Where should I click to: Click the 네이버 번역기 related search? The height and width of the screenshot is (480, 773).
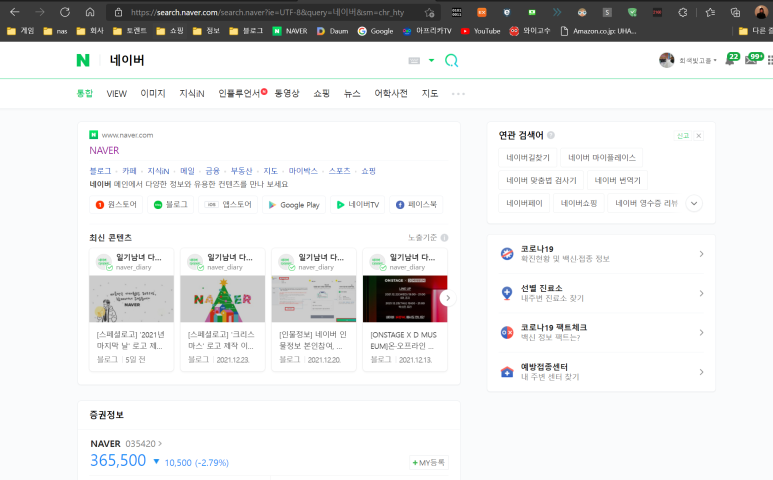[x=617, y=180]
